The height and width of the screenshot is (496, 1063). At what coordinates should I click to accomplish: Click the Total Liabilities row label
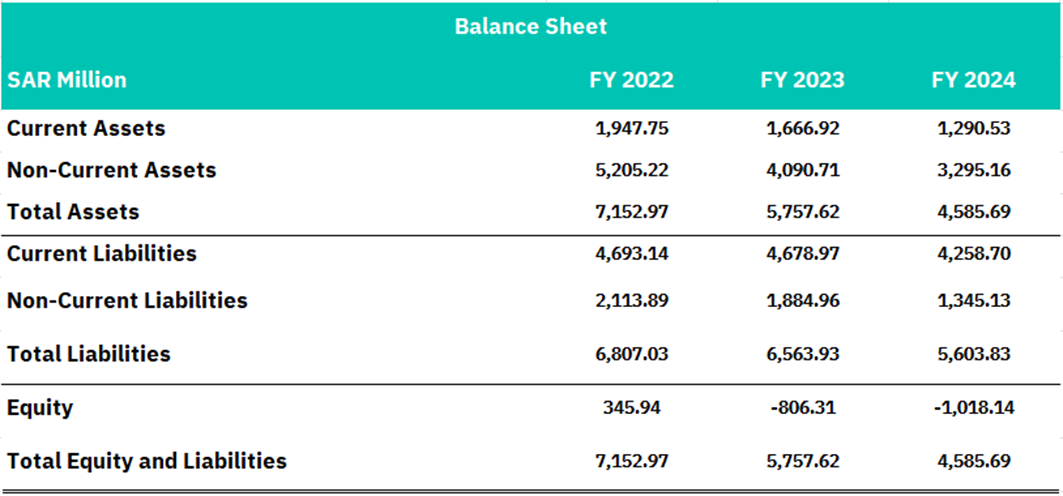89,354
